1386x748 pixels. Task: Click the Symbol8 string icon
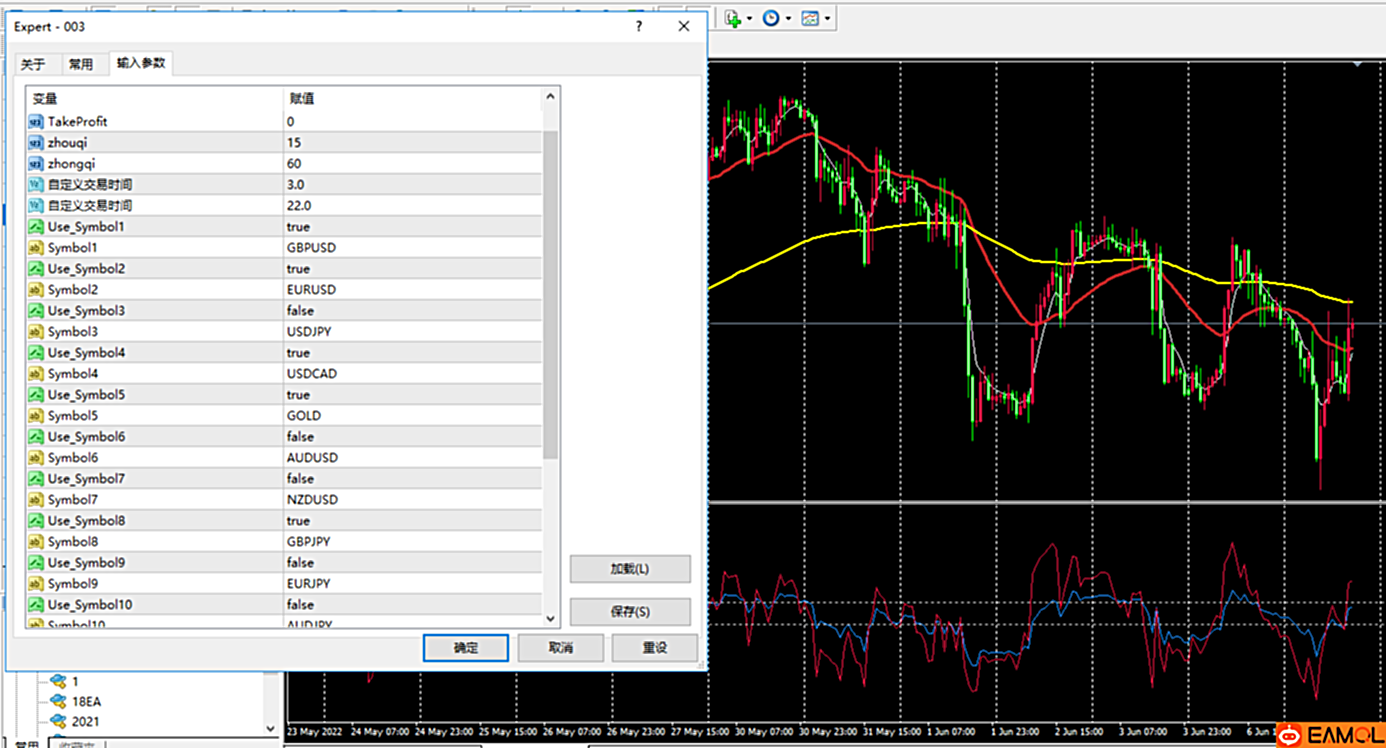pyautogui.click(x=36, y=541)
